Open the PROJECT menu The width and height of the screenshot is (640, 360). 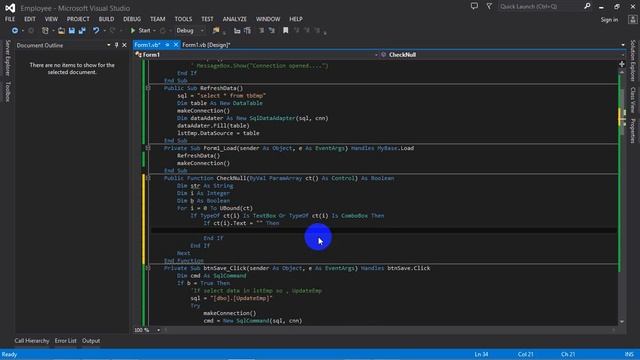78,19
